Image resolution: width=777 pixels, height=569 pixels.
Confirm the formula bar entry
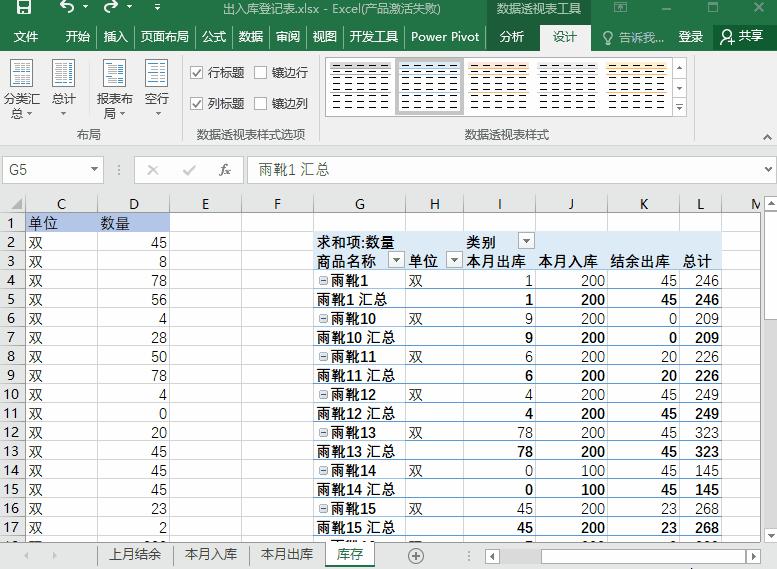189,171
